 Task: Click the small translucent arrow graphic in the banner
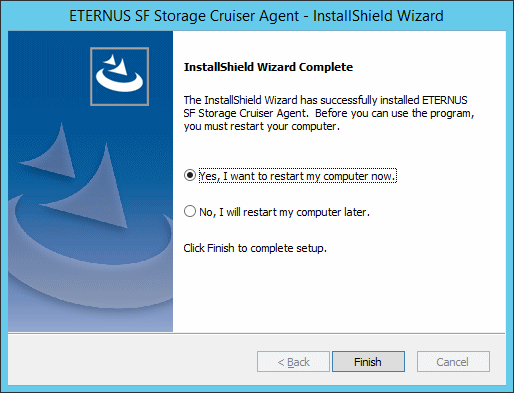[x=50, y=152]
